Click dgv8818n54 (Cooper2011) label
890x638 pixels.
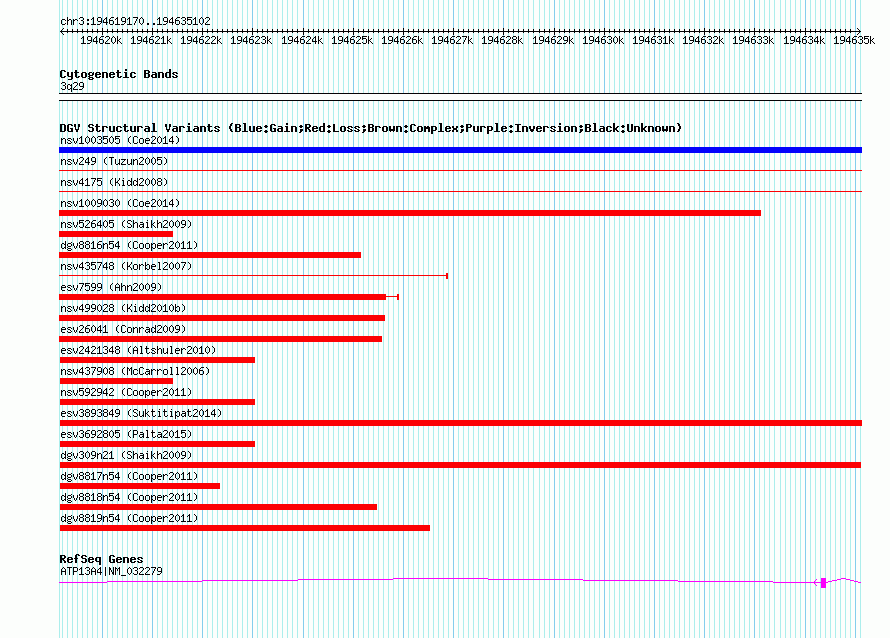tap(129, 497)
